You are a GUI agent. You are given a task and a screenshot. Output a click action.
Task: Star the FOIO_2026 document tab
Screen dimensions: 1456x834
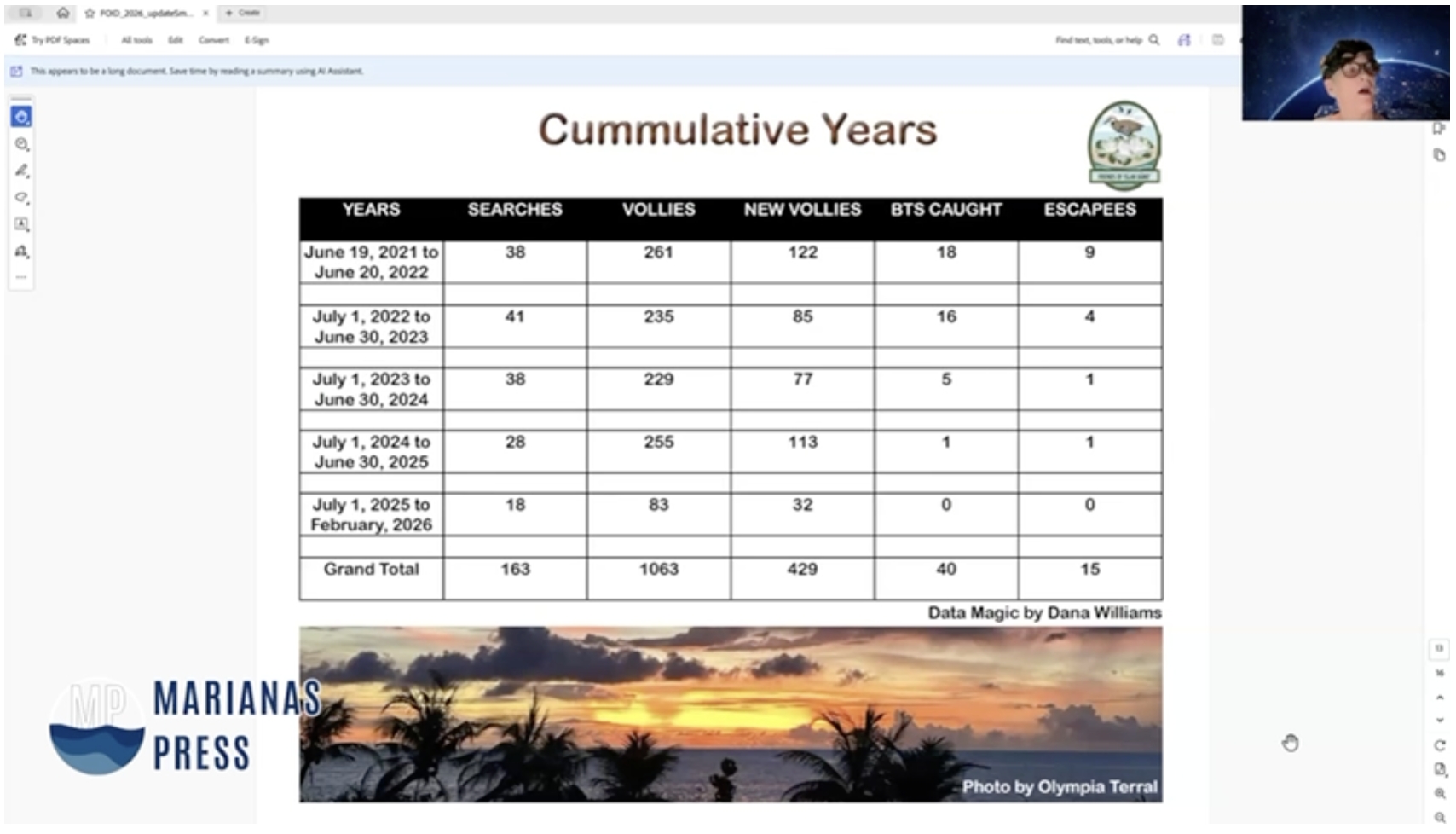click(90, 13)
